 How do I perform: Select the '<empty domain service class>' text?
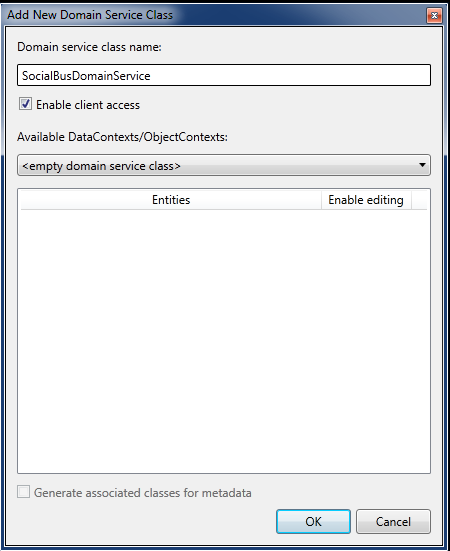click(x=101, y=166)
